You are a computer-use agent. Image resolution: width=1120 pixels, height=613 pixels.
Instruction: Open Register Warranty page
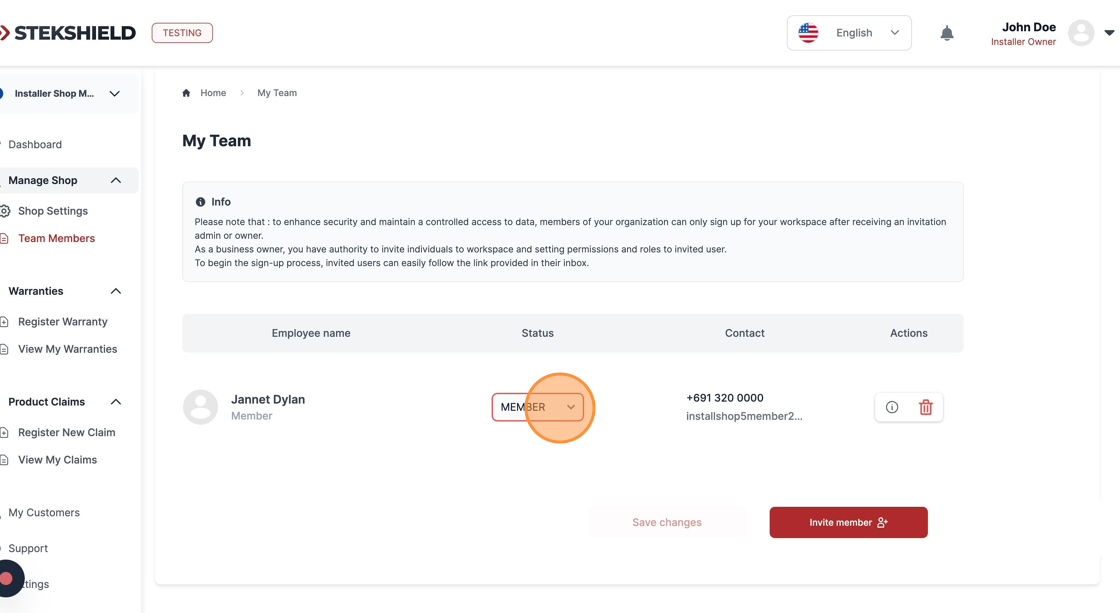point(62,322)
